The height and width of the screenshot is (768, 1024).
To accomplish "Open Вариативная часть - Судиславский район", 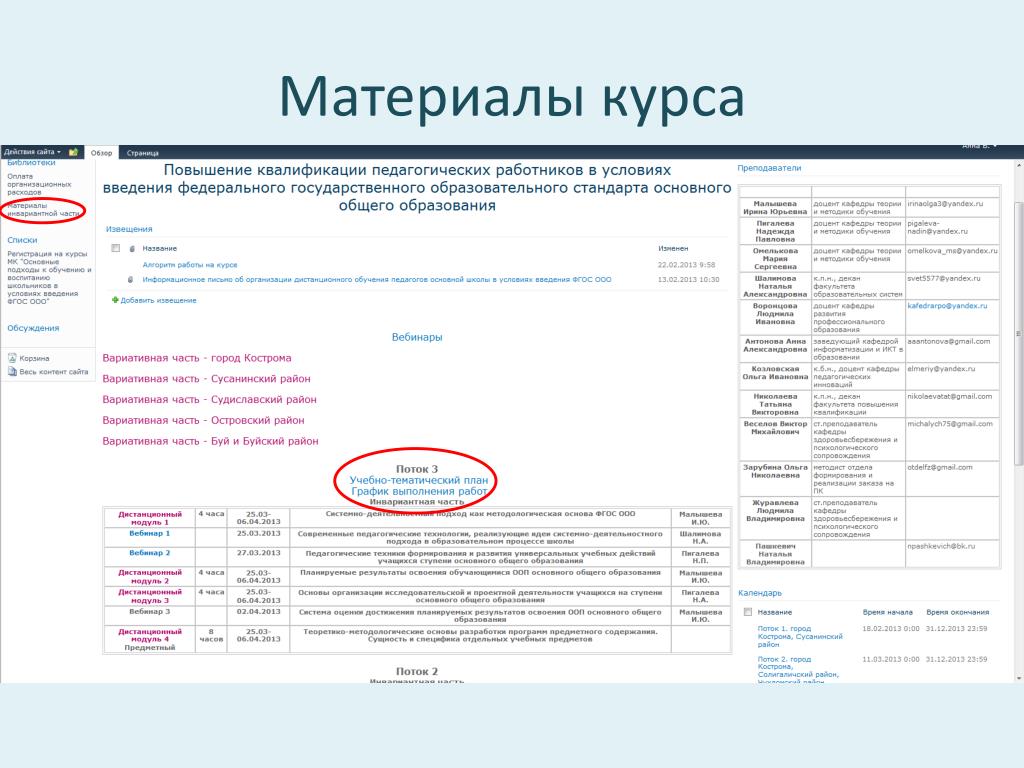I will [x=210, y=400].
